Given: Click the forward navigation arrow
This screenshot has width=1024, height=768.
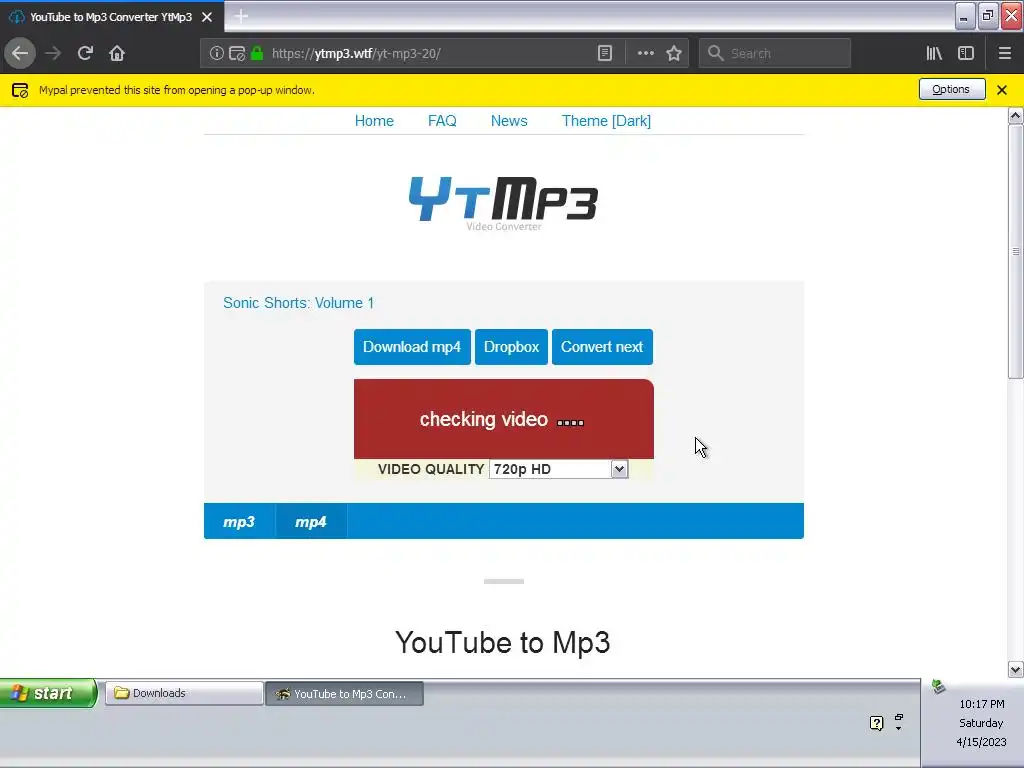Looking at the screenshot, I should click(53, 53).
